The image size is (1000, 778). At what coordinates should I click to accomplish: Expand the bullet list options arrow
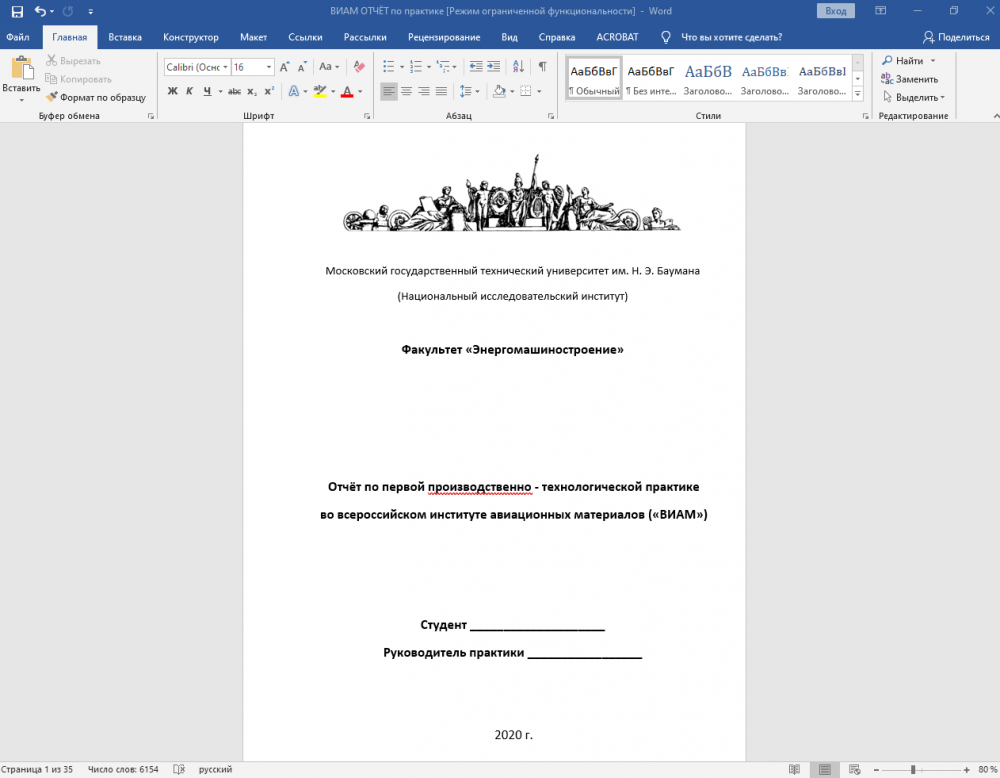tap(402, 67)
